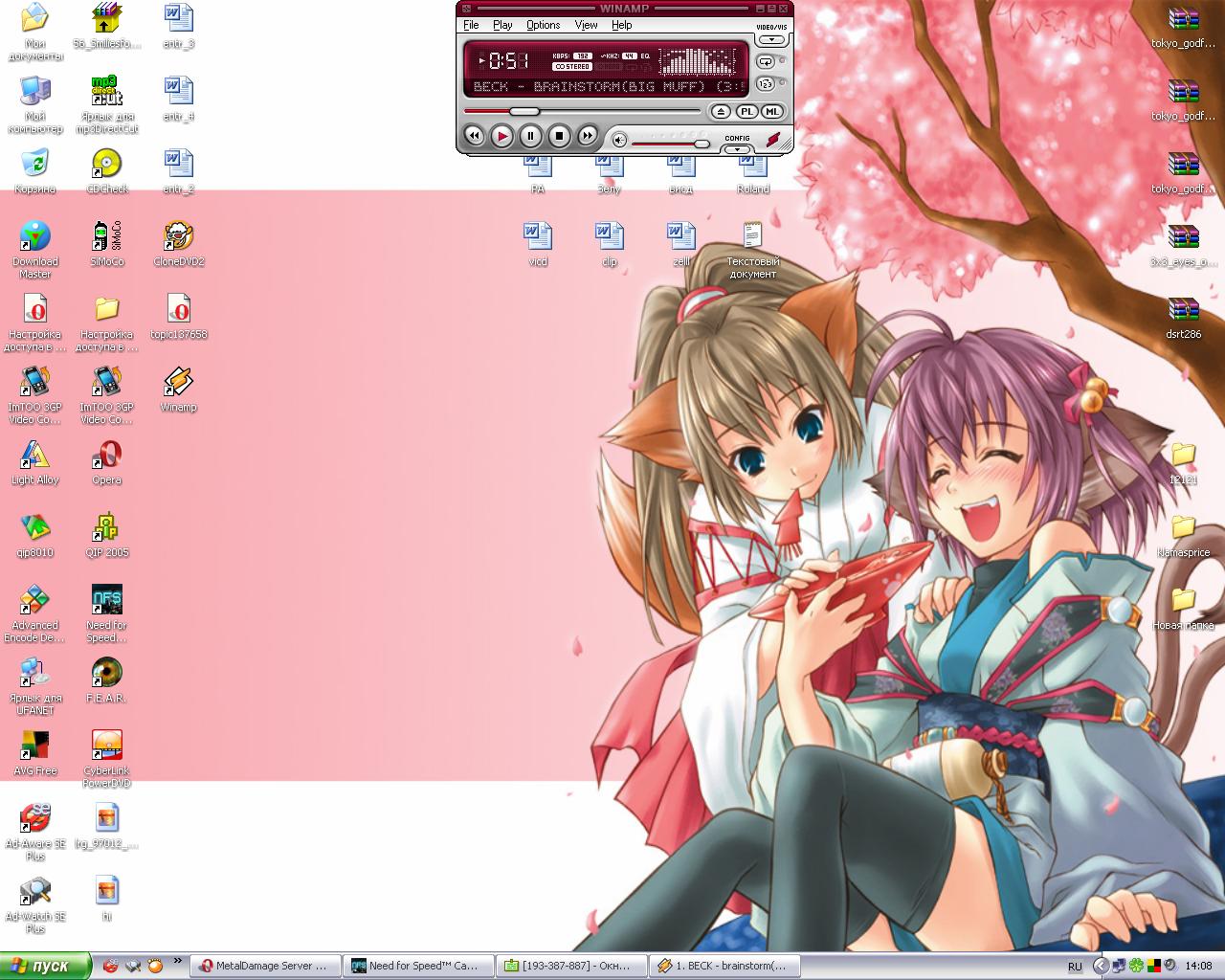
Task: Skip to next track in Winamp
Action: (588, 137)
